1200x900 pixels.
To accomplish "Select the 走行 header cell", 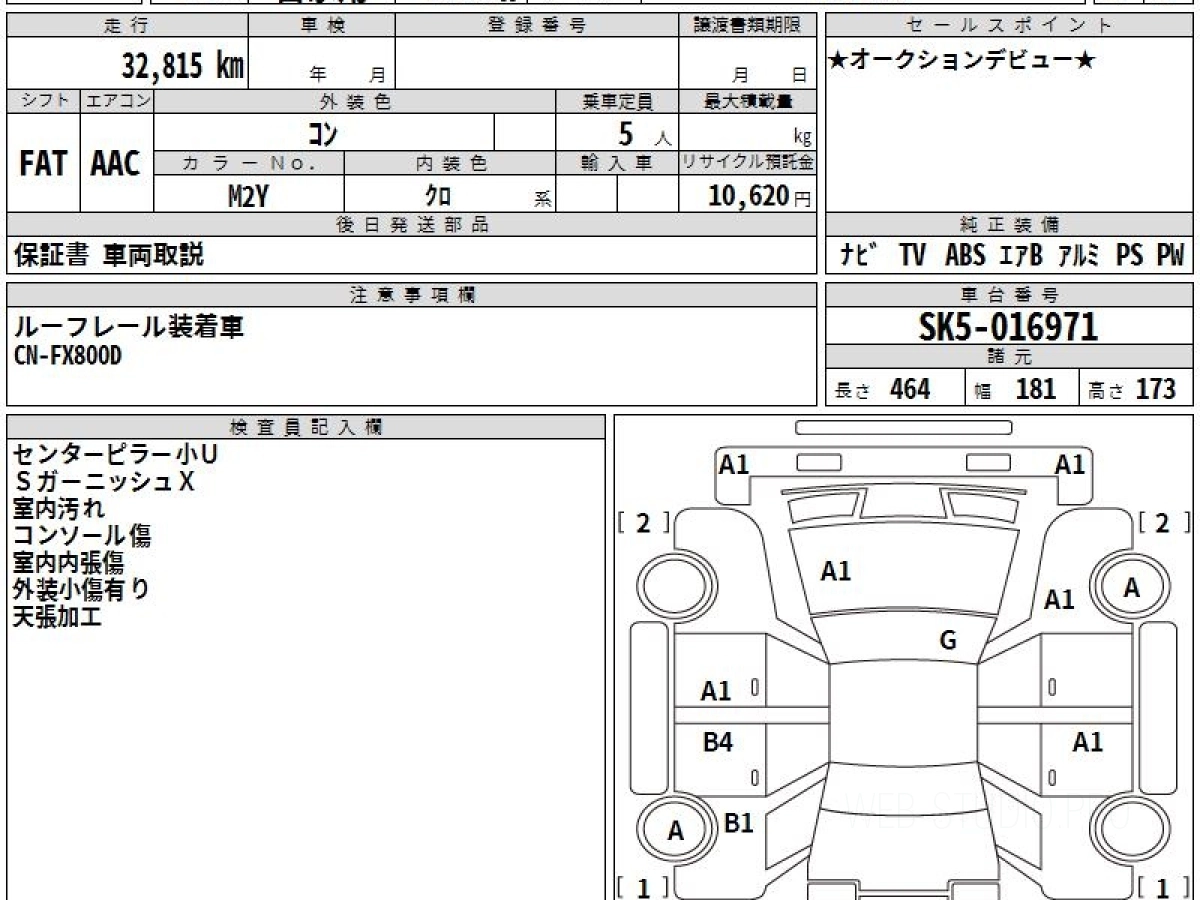I will pos(127,26).
